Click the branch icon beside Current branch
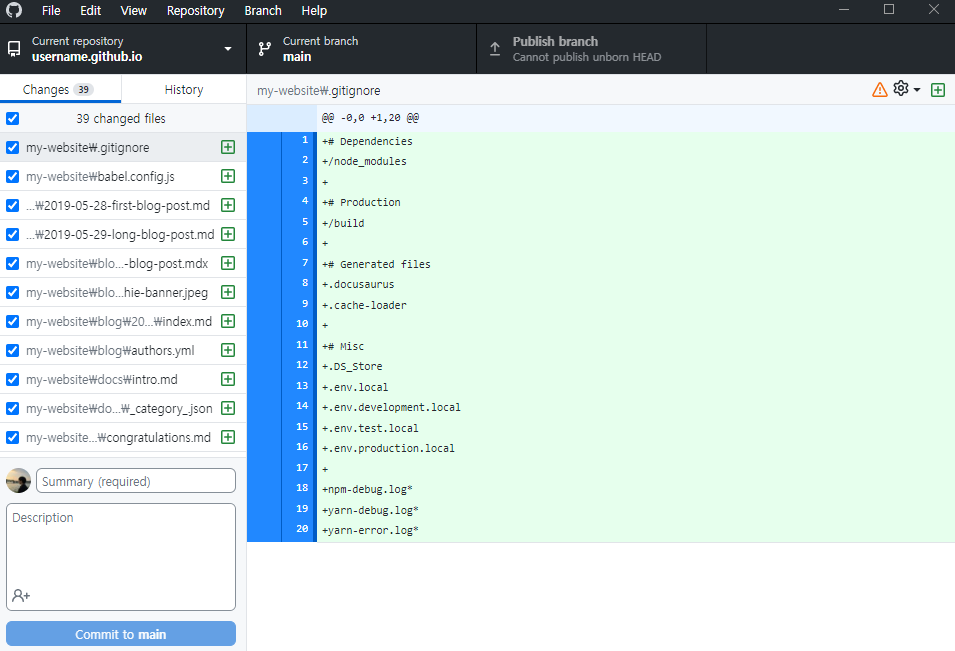Screen dimensions: 955x651 pyautogui.click(x=265, y=49)
